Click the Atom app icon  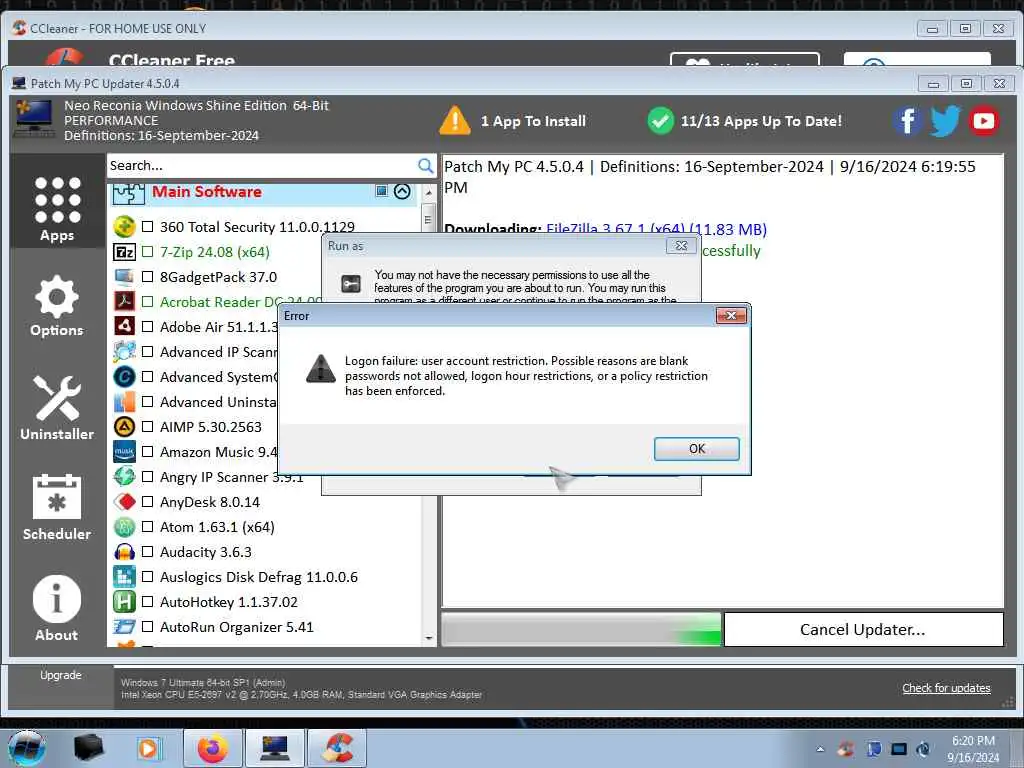[124, 526]
